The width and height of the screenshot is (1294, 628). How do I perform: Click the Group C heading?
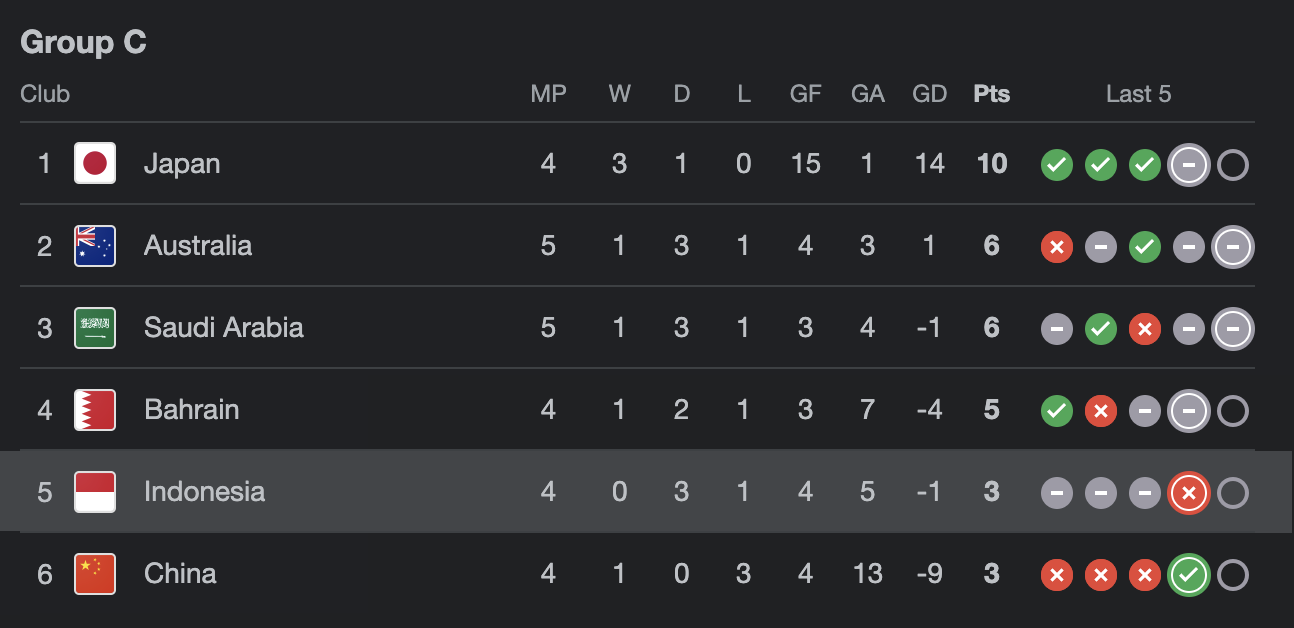click(84, 42)
